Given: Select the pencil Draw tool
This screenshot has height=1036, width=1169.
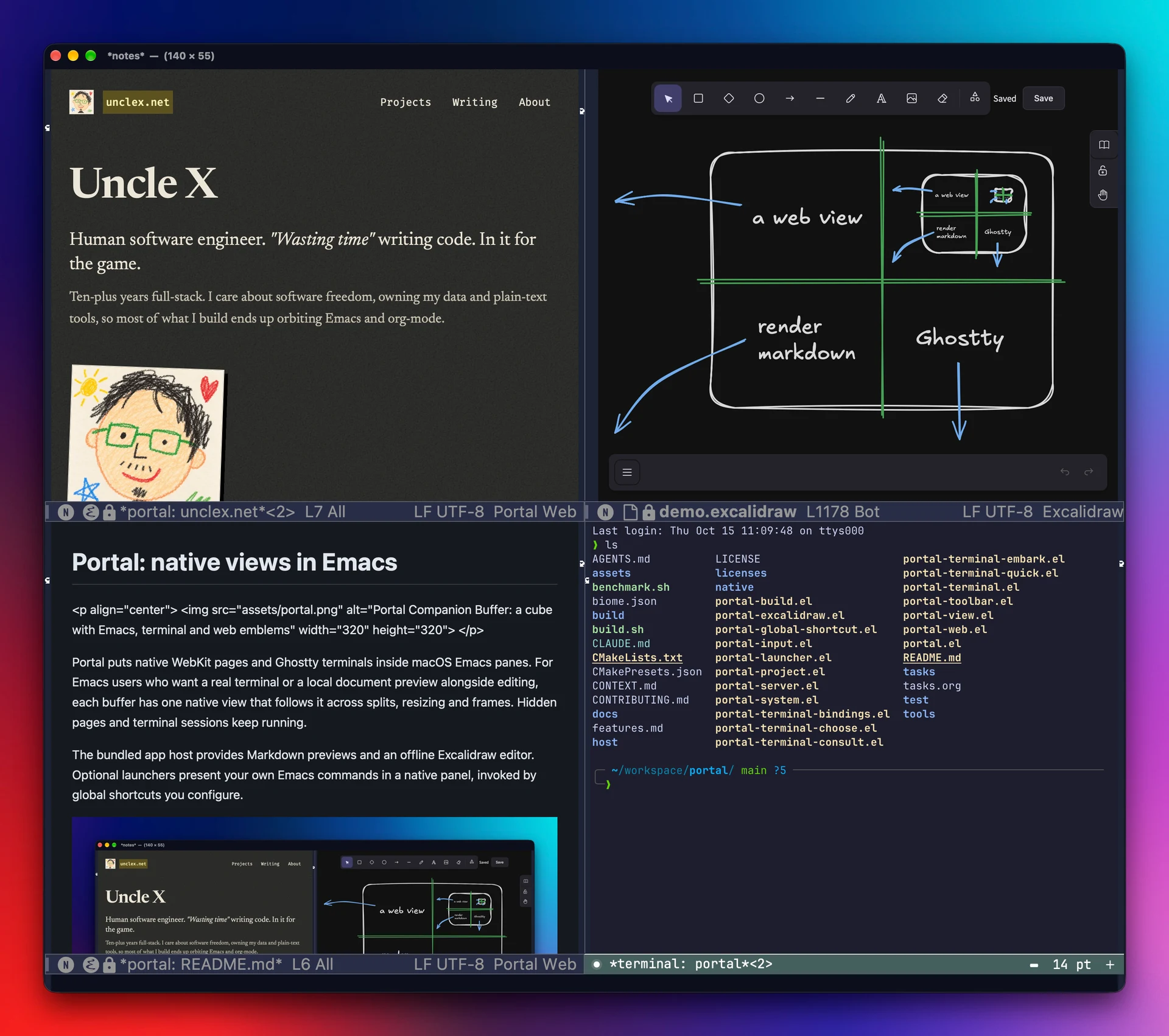Looking at the screenshot, I should [x=851, y=99].
